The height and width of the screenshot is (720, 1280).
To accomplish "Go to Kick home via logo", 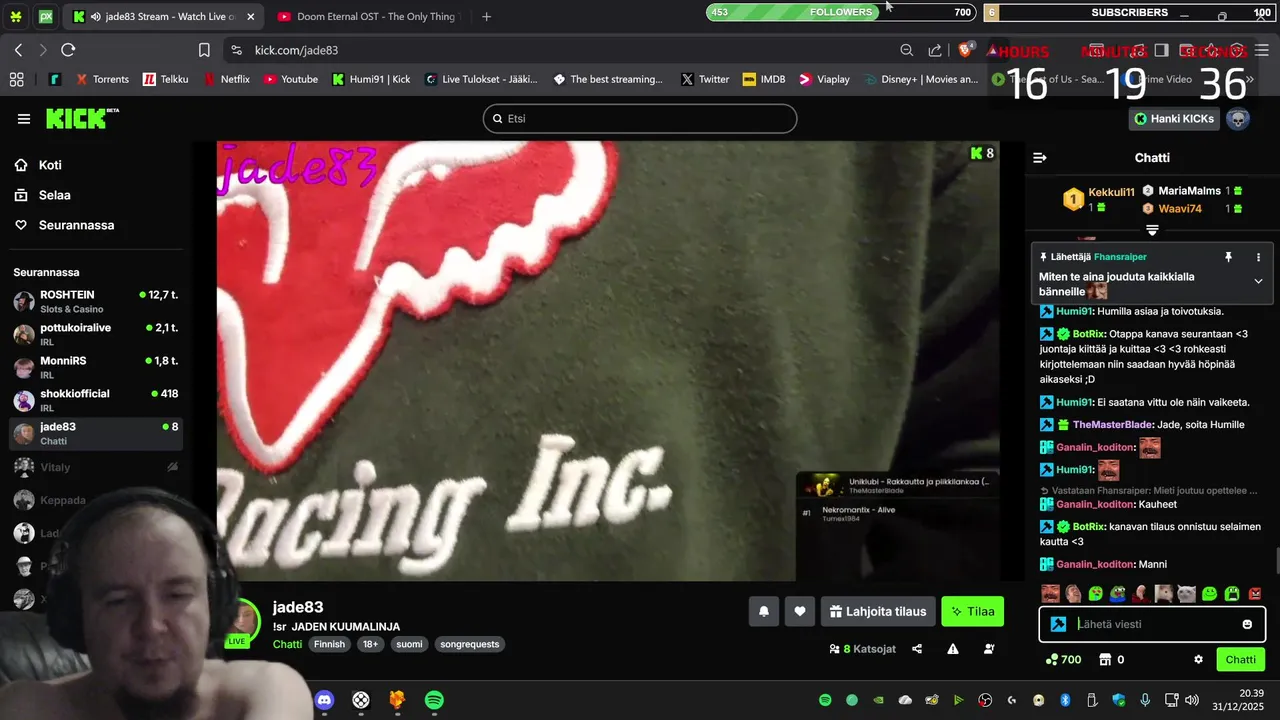I will (x=82, y=119).
